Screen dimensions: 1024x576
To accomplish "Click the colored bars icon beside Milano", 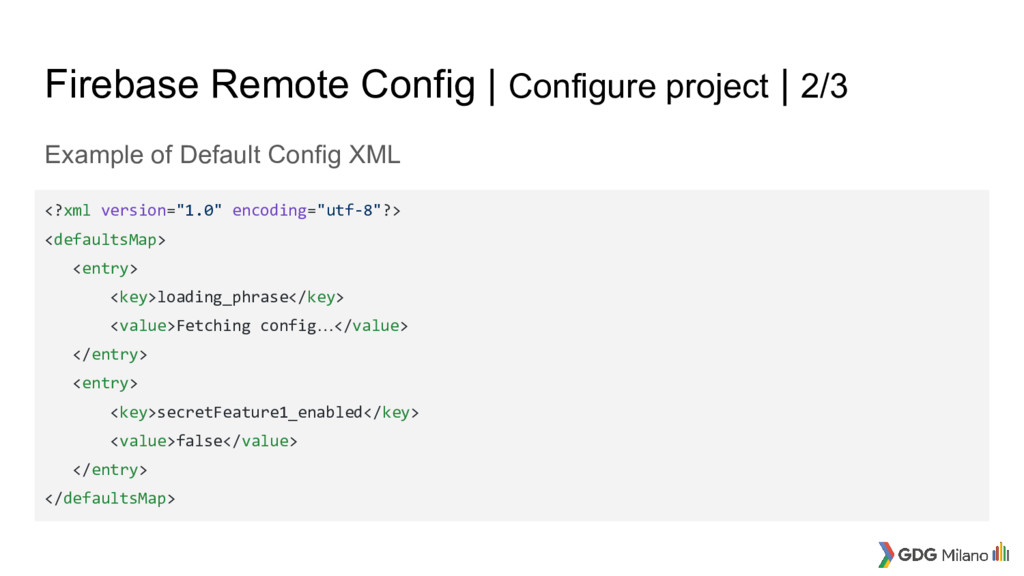I will pyautogui.click(x=1000, y=552).
